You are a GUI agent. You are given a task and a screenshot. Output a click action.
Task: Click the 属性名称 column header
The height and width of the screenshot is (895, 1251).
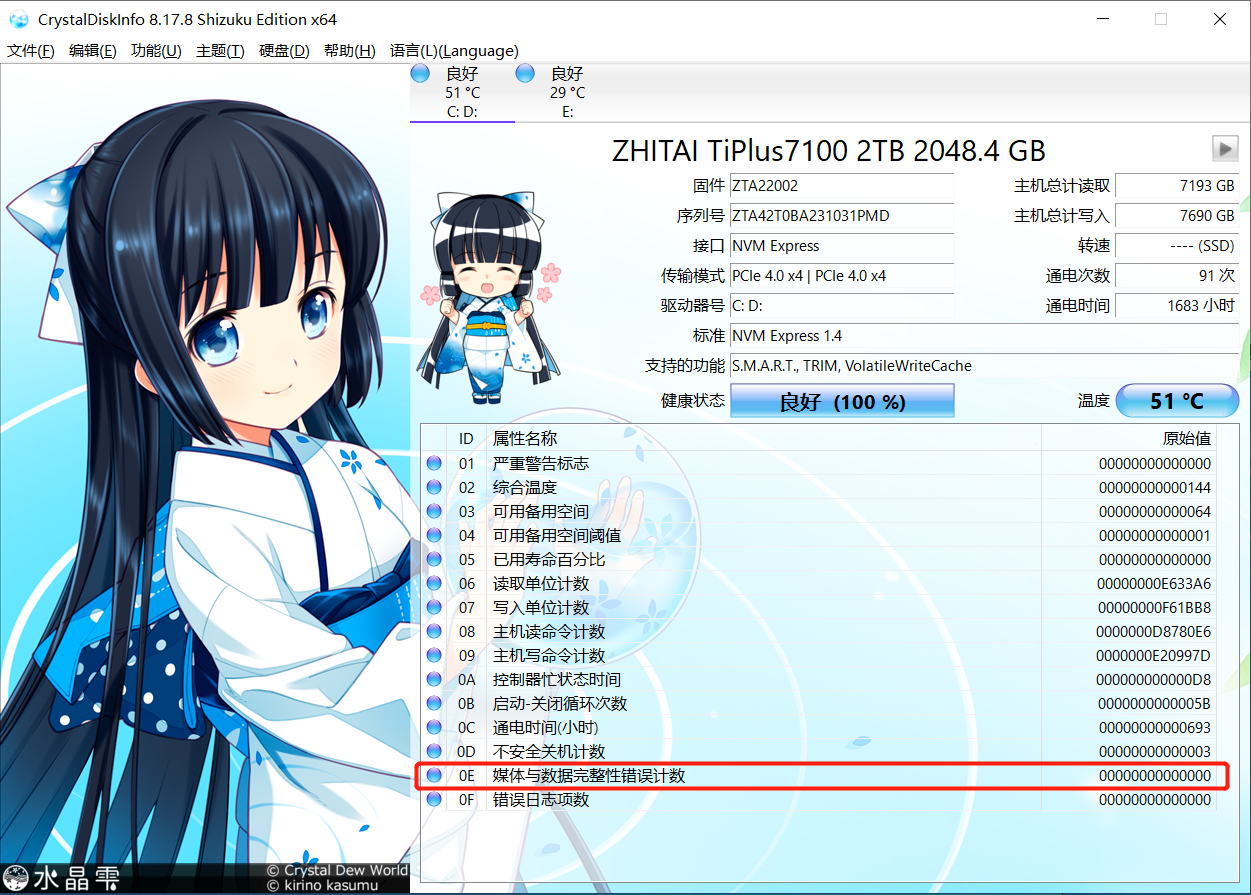[x=764, y=438]
